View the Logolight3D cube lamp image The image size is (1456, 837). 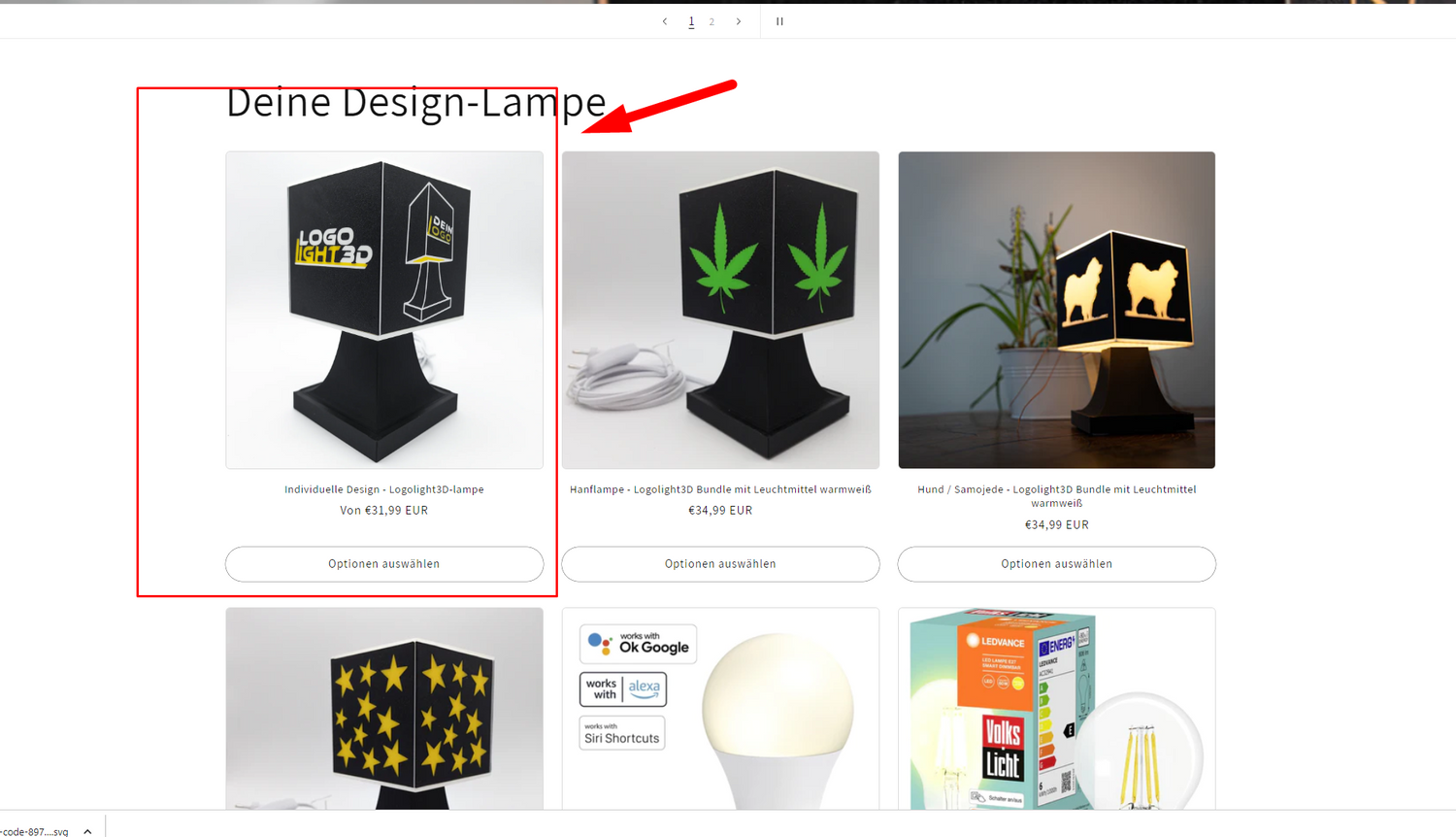[384, 310]
